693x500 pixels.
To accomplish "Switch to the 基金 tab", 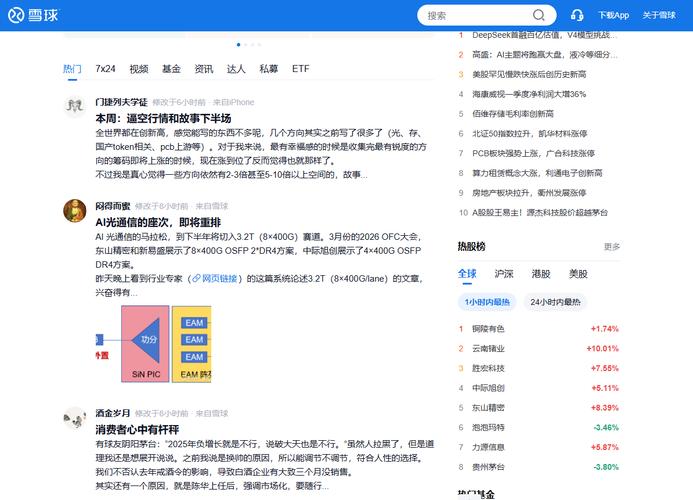I will click(171, 69).
